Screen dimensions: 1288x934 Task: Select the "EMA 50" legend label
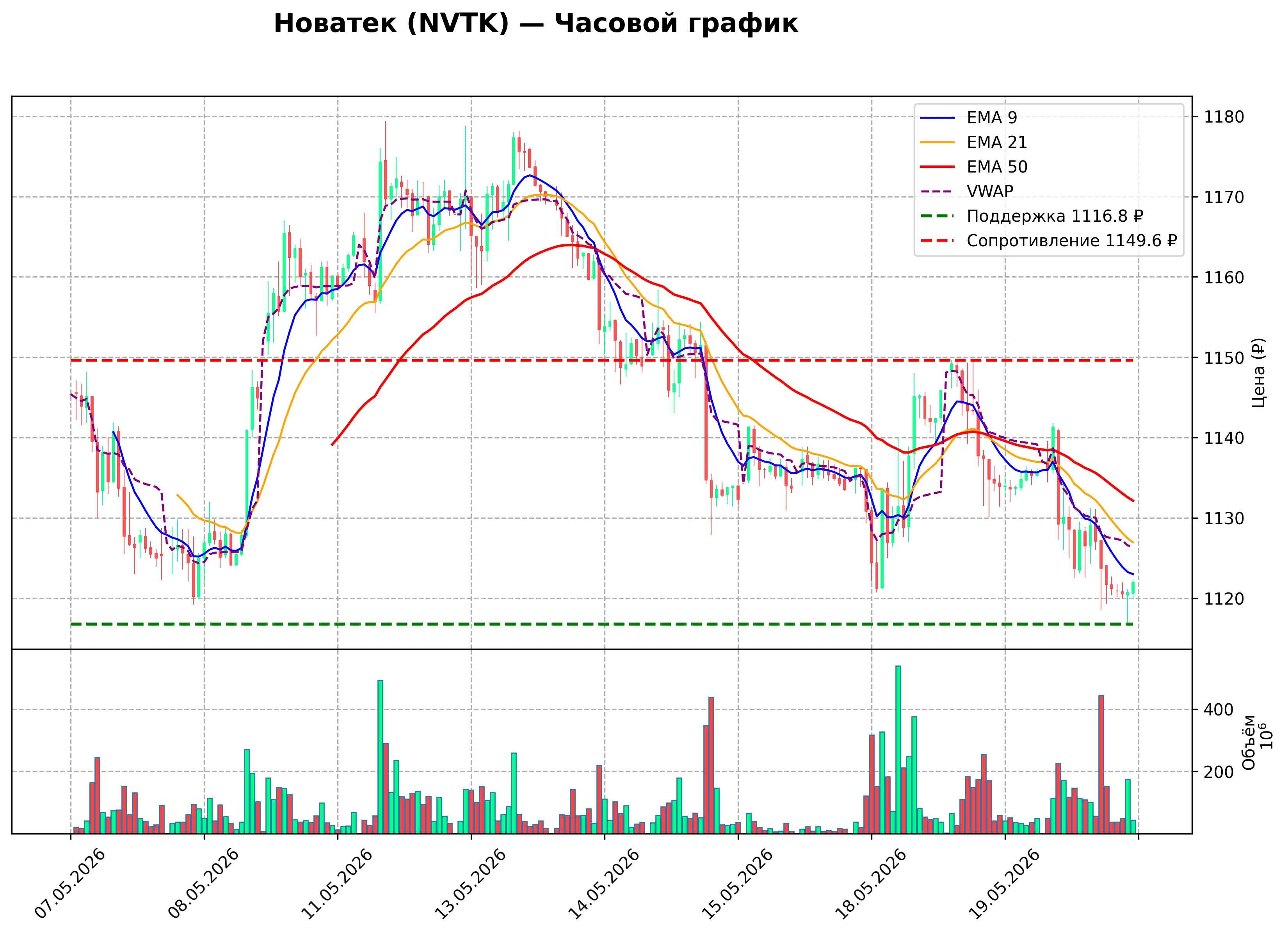[997, 167]
